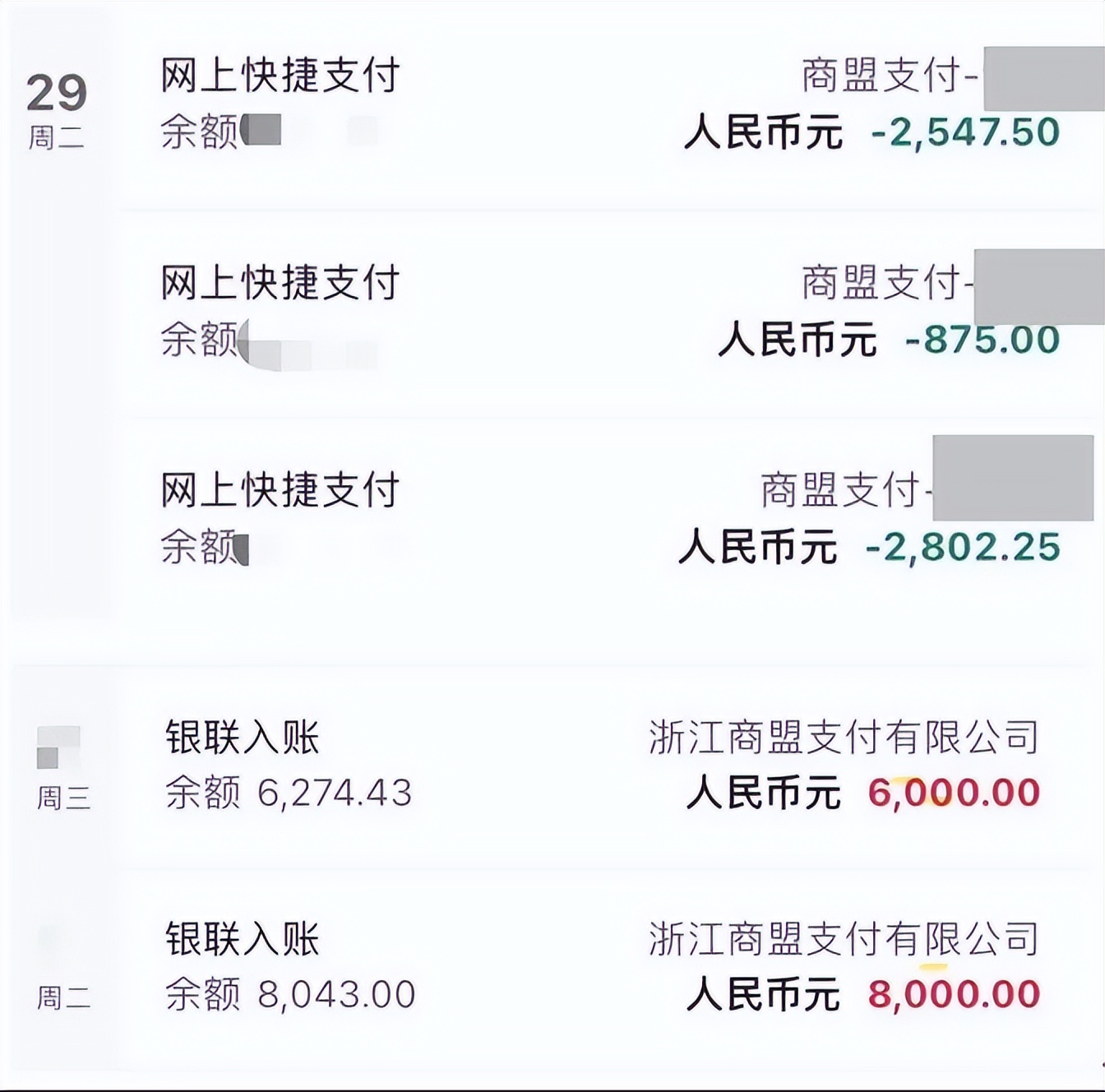Select the balance reading 余额 6,274.43
Screen dimensions: 1105x1092
[289, 793]
